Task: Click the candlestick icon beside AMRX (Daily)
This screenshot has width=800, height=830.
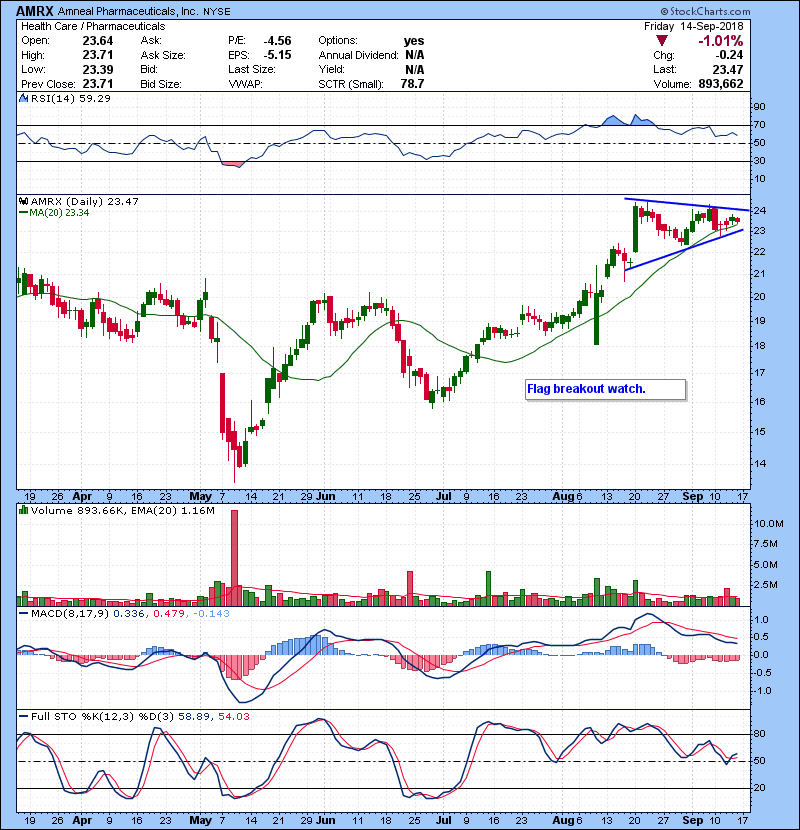Action: point(23,201)
